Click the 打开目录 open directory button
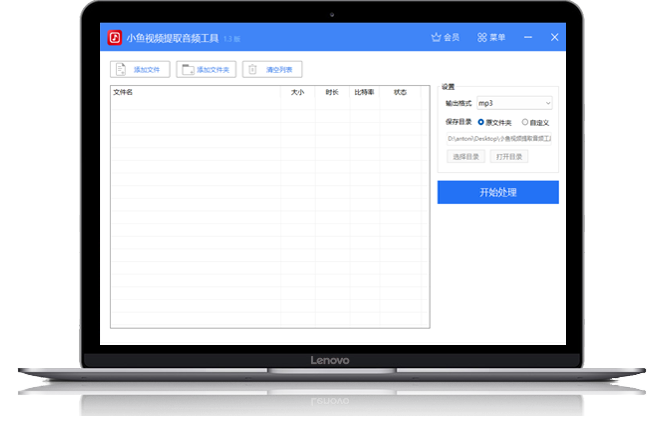 [x=509, y=157]
